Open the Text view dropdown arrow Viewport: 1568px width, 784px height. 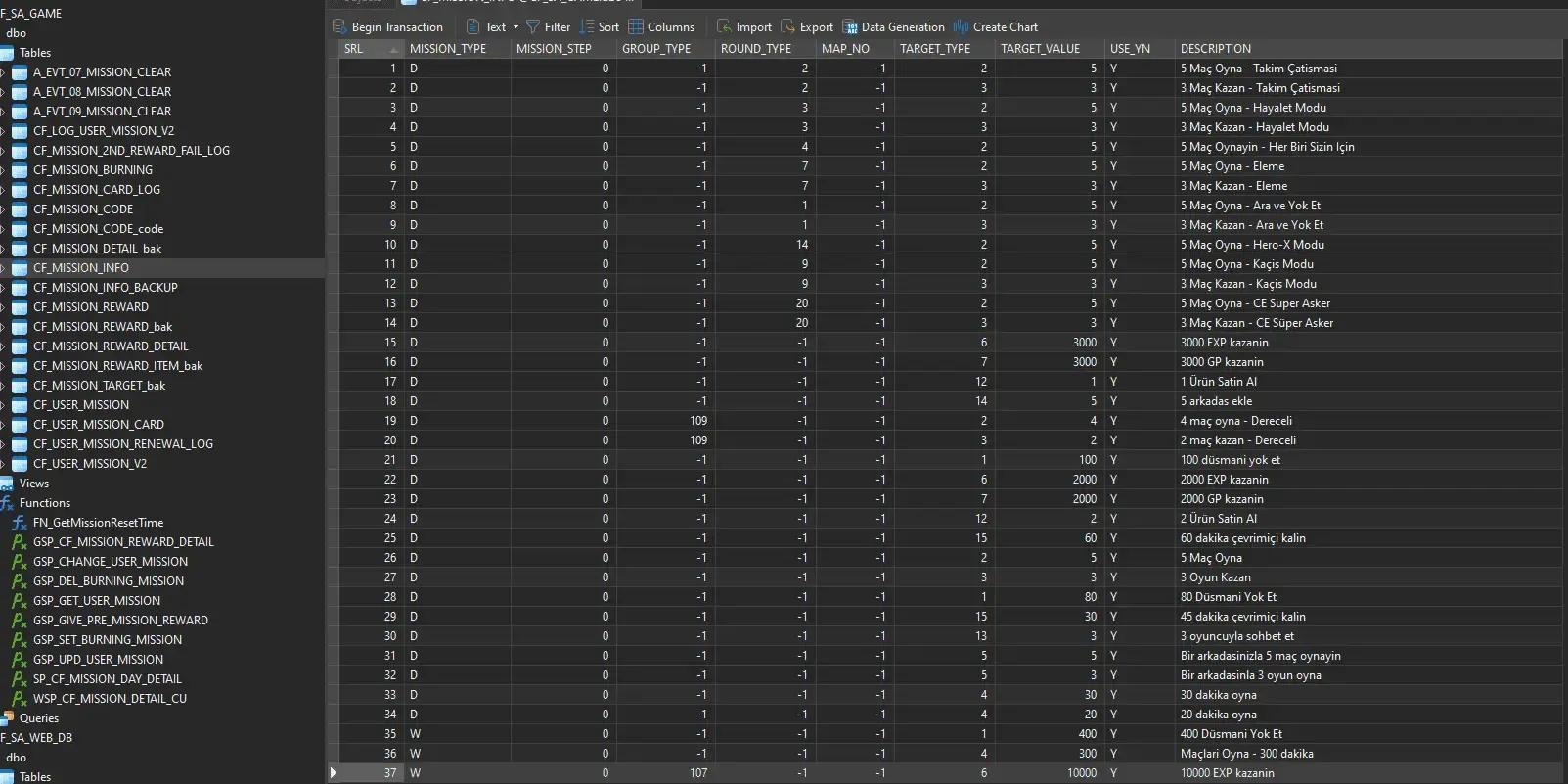click(x=516, y=27)
